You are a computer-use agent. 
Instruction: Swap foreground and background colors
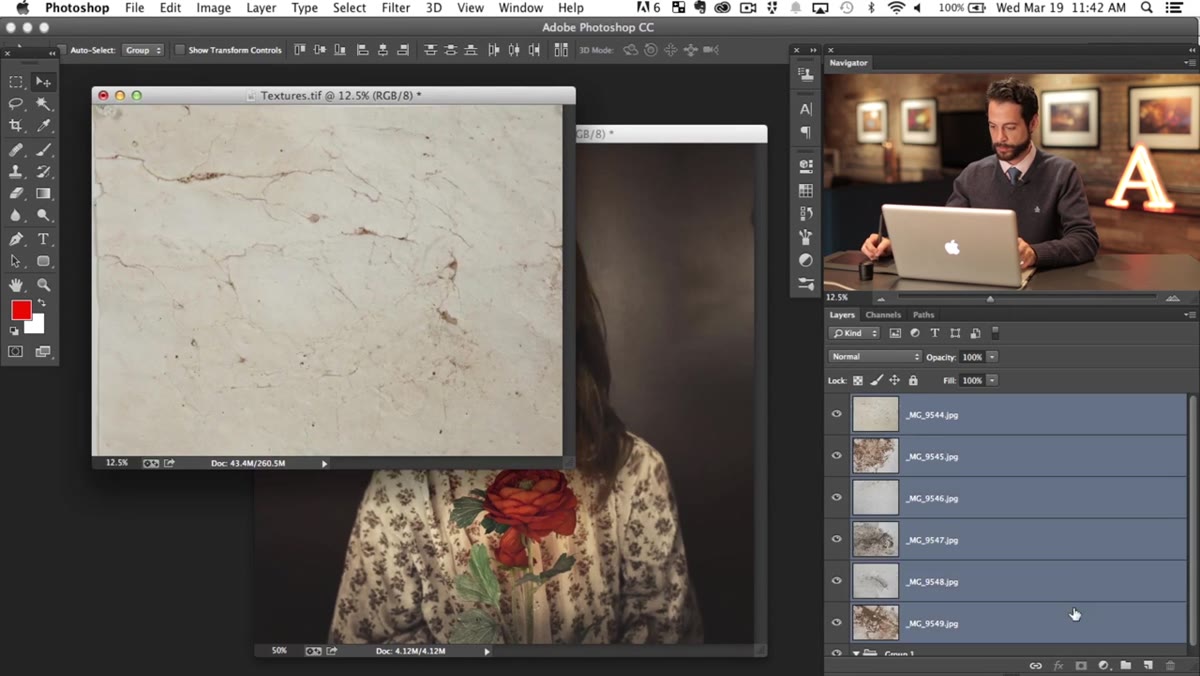click(41, 303)
